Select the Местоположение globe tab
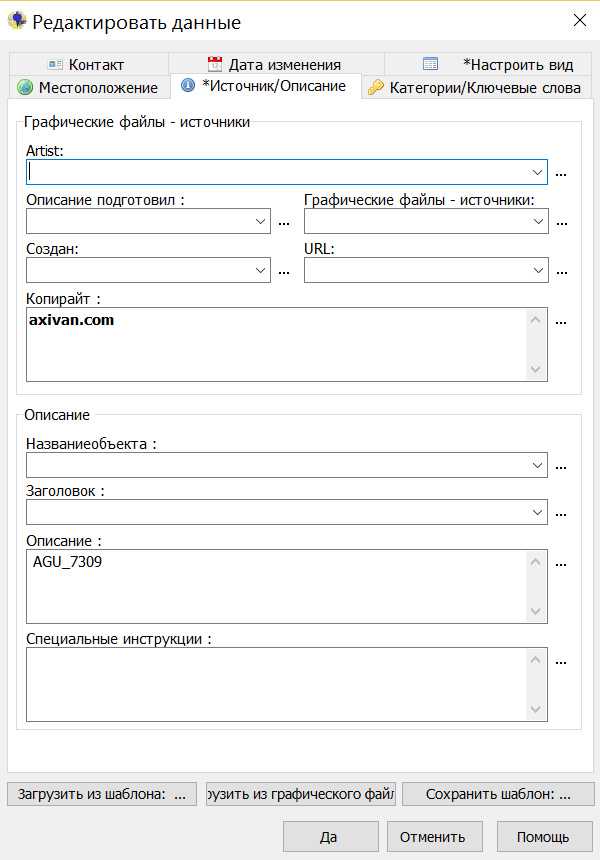600x860 pixels. click(x=89, y=88)
